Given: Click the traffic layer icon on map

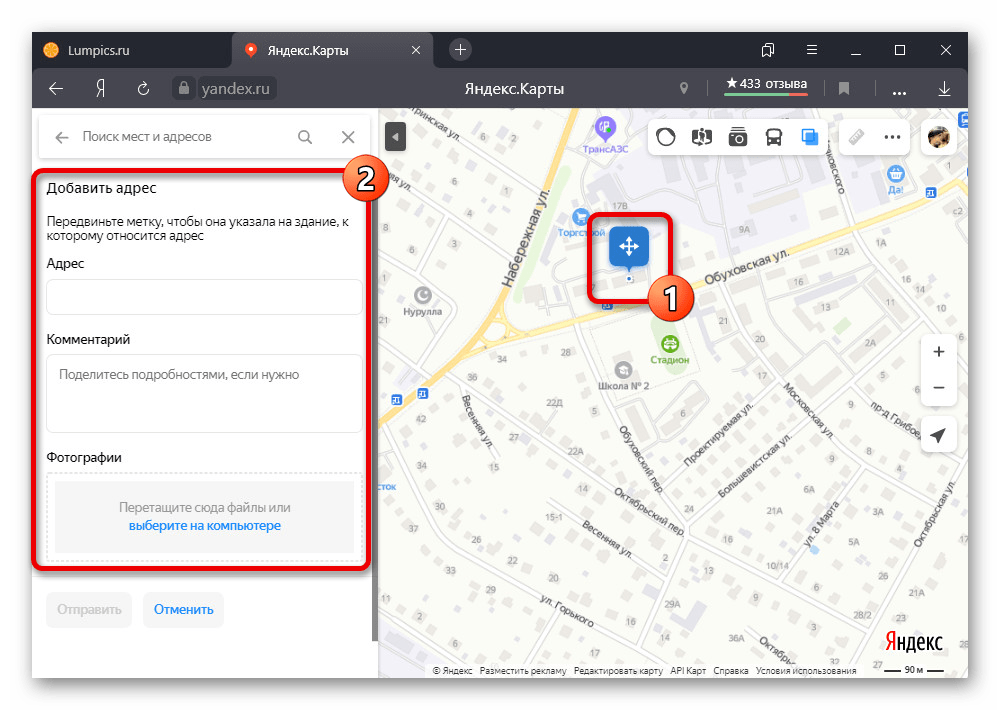Looking at the screenshot, I should 667,137.
